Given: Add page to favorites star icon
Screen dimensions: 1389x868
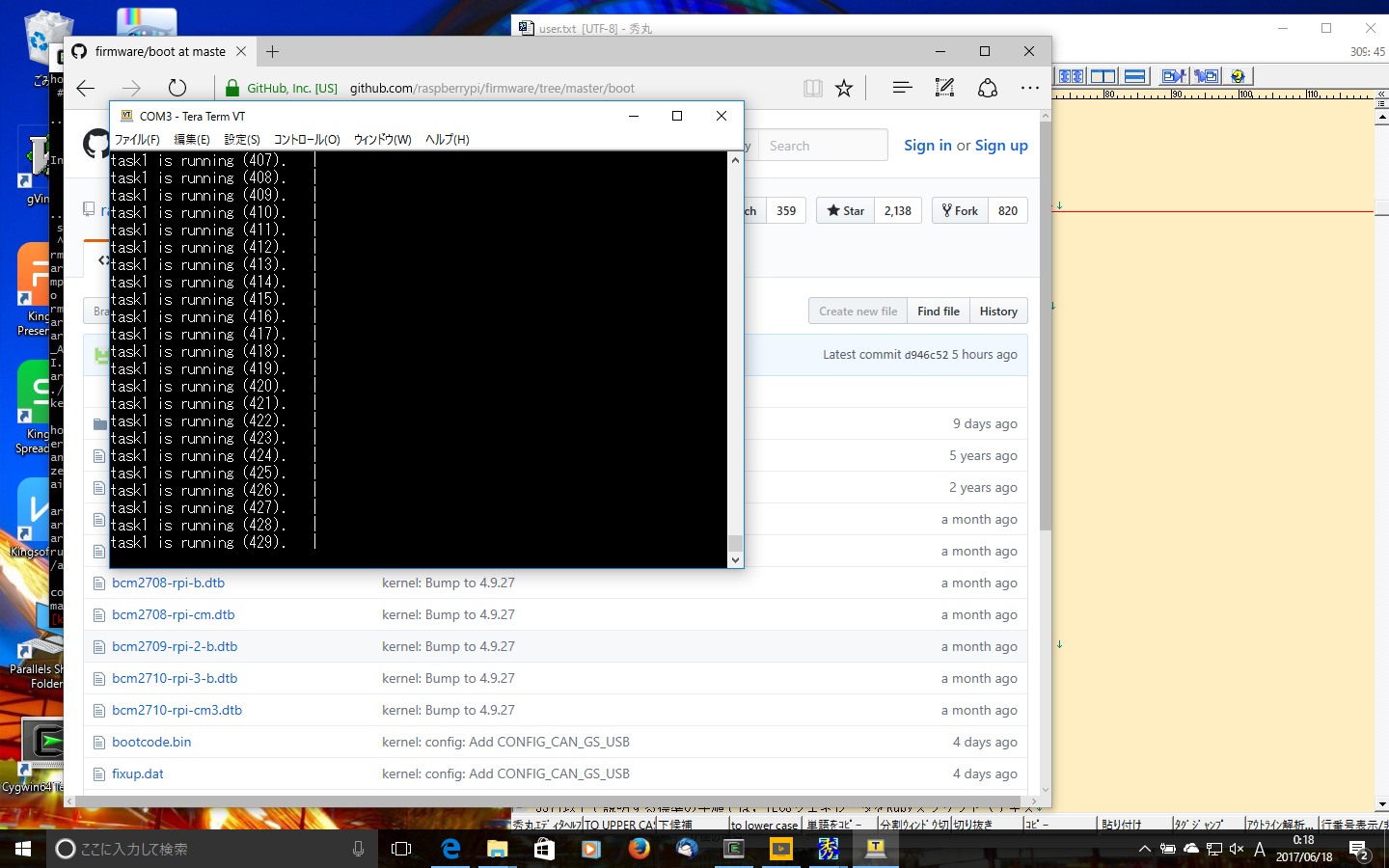Looking at the screenshot, I should coord(844,88).
